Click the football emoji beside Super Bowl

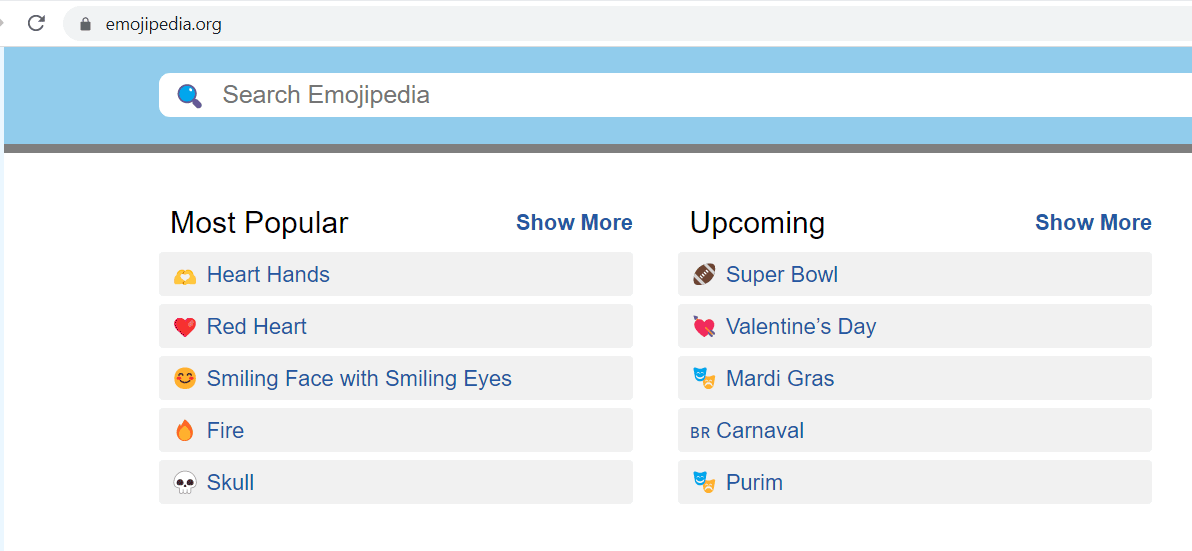[704, 275]
